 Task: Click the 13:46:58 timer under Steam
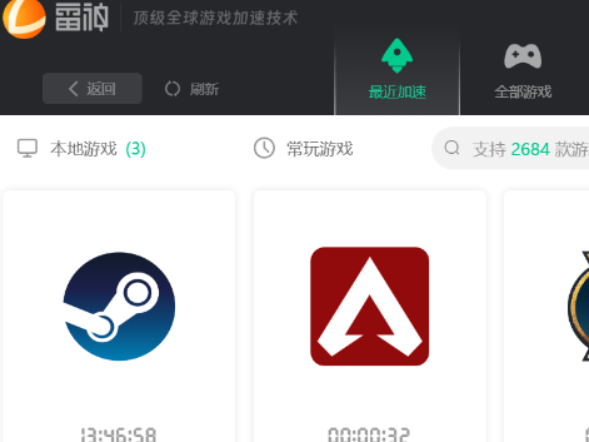119,434
